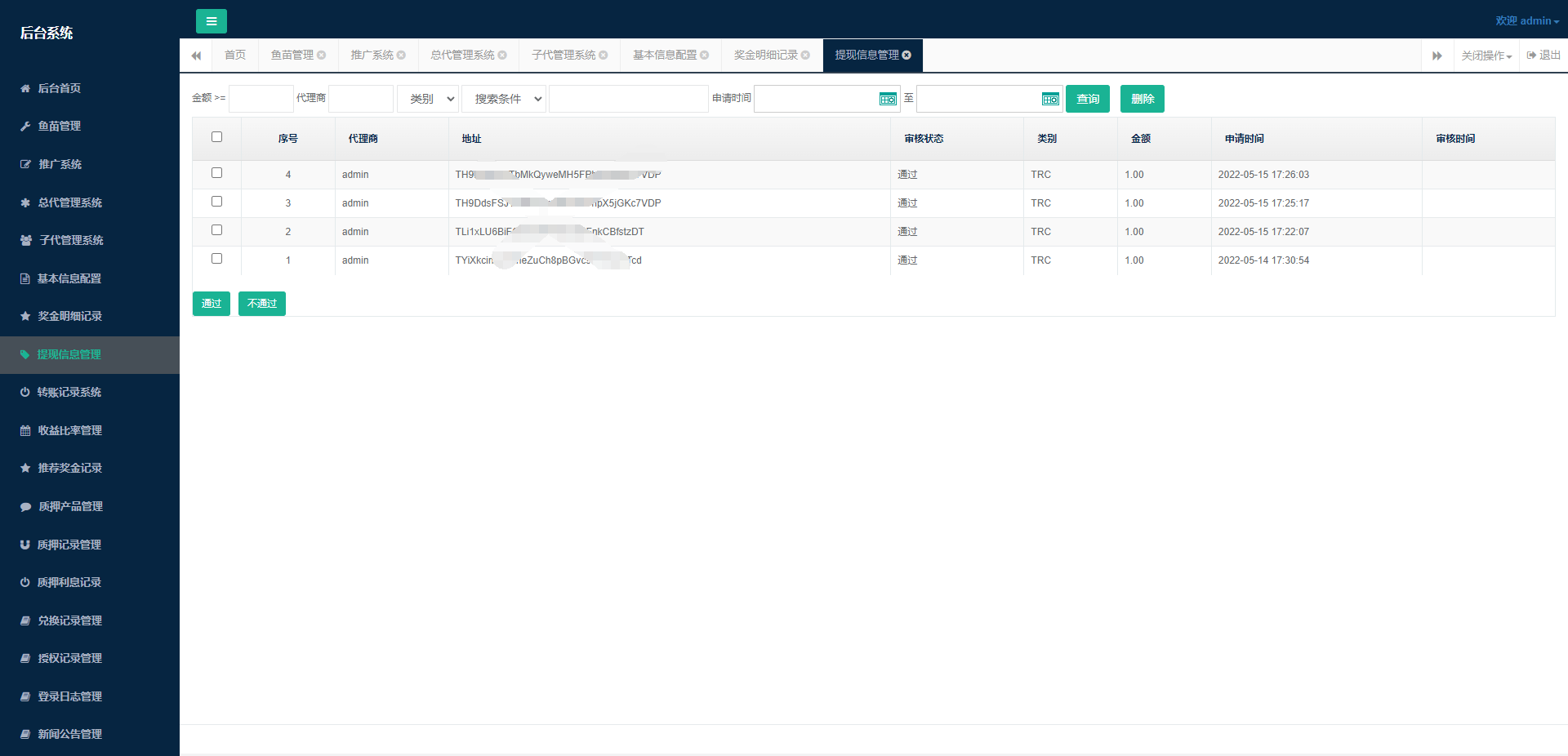
Task: Click the 不通过 reject button
Action: coord(262,304)
